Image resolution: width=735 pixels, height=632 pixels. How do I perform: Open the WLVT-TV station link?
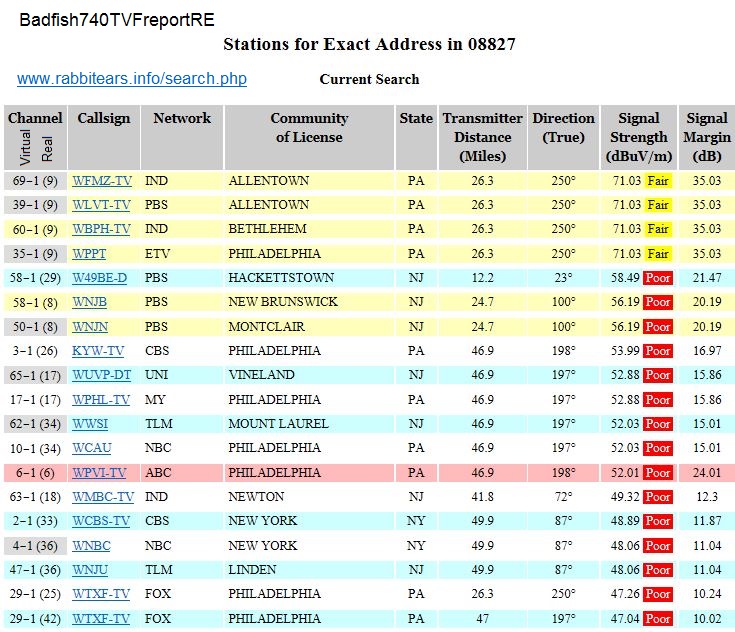[x=101, y=205]
